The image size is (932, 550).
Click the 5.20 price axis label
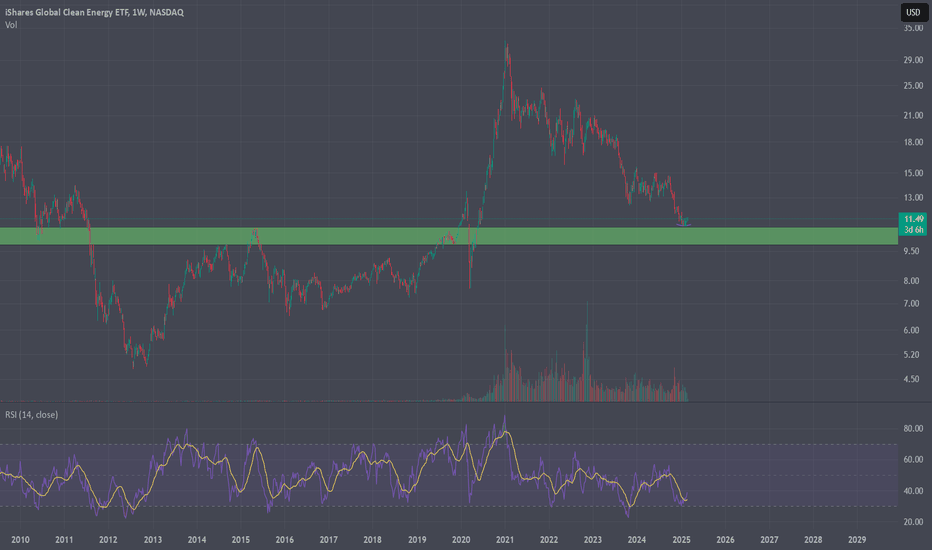912,354
